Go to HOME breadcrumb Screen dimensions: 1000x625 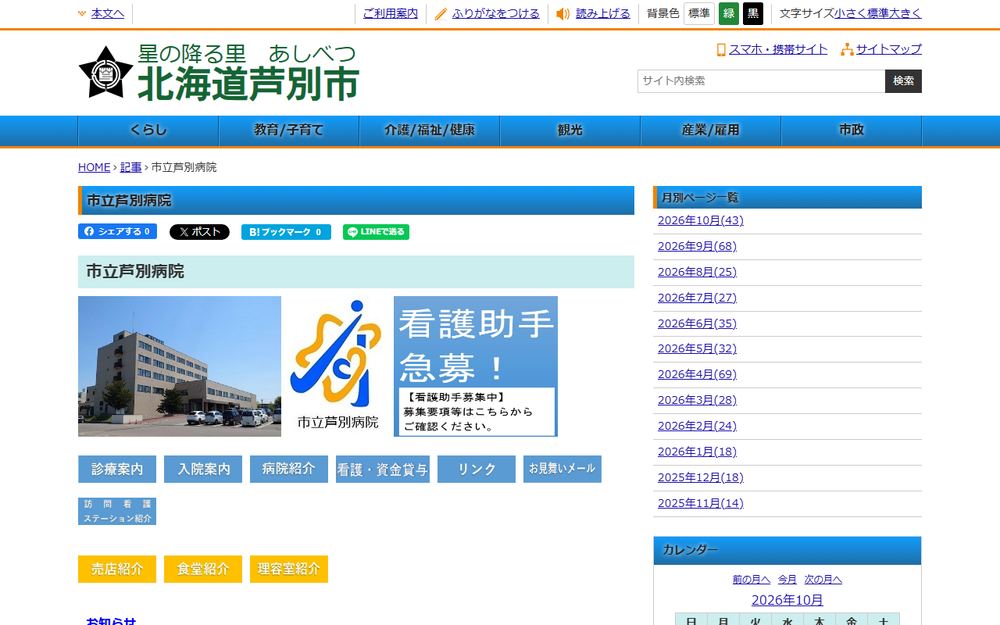coord(94,167)
